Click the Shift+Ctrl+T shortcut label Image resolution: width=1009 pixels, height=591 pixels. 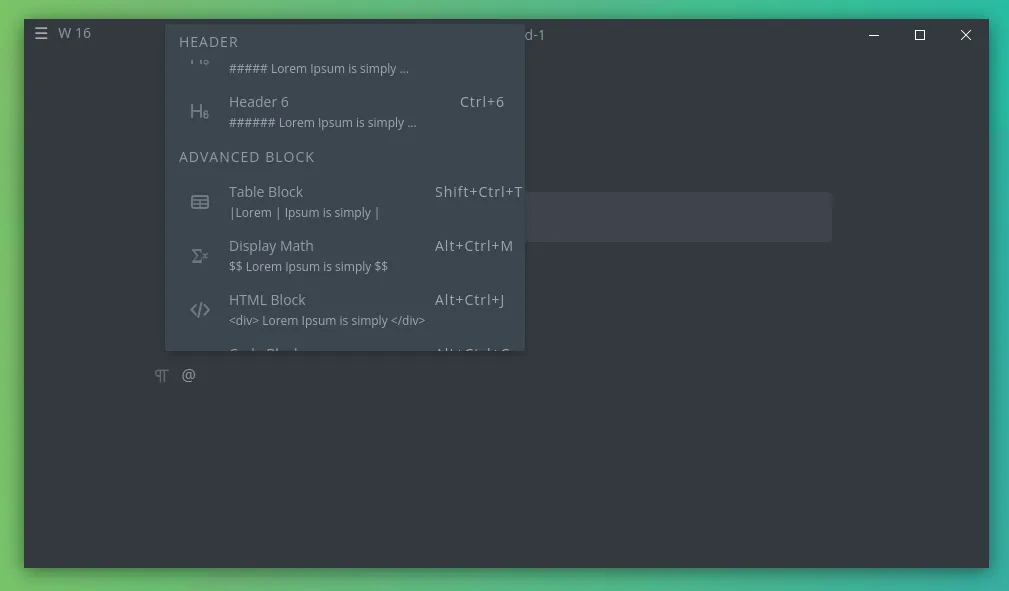(x=478, y=191)
